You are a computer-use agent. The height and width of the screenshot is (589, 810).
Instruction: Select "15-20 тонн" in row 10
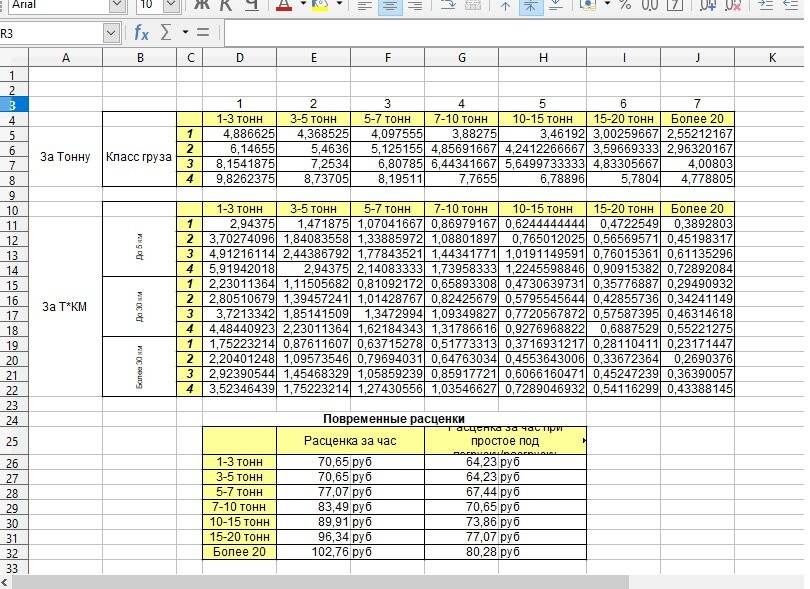(x=624, y=209)
